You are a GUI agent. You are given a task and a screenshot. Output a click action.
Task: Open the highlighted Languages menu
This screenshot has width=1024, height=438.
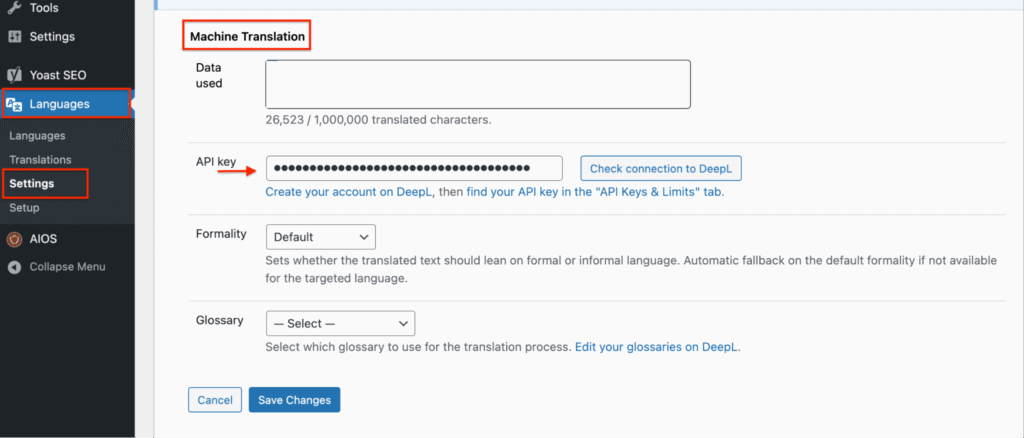(x=67, y=104)
